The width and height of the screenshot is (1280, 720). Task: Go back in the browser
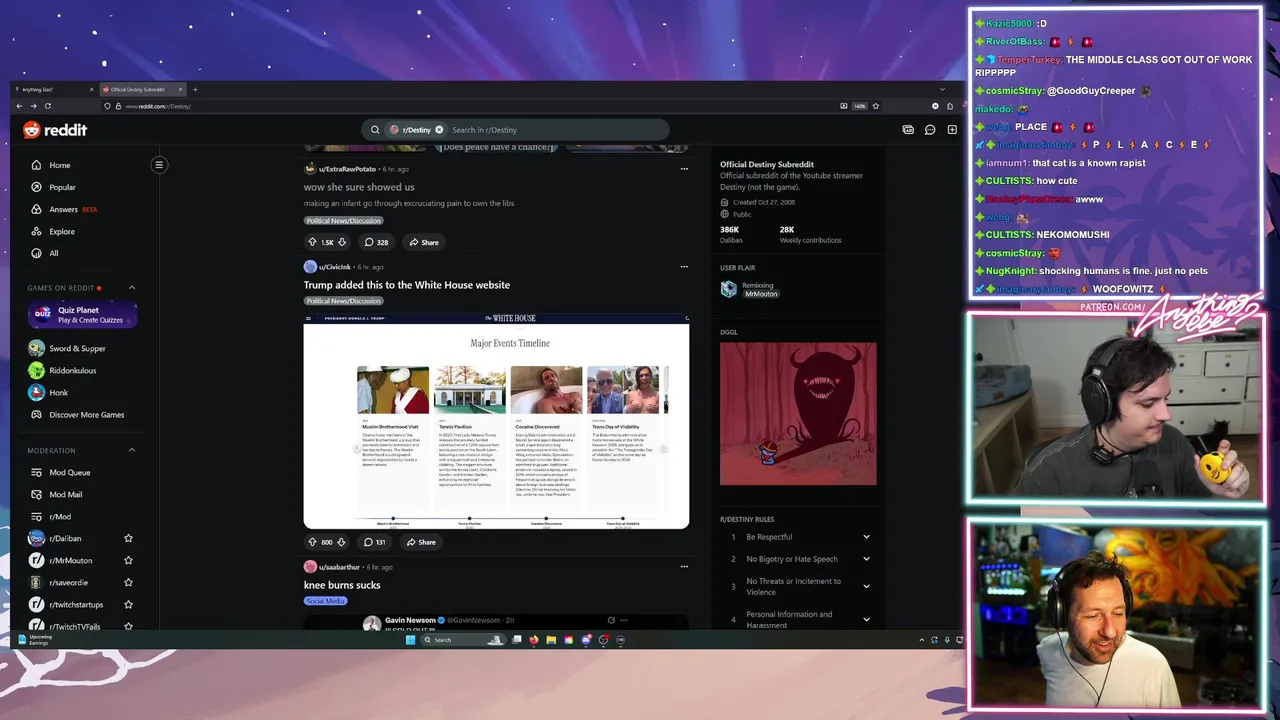point(19,106)
